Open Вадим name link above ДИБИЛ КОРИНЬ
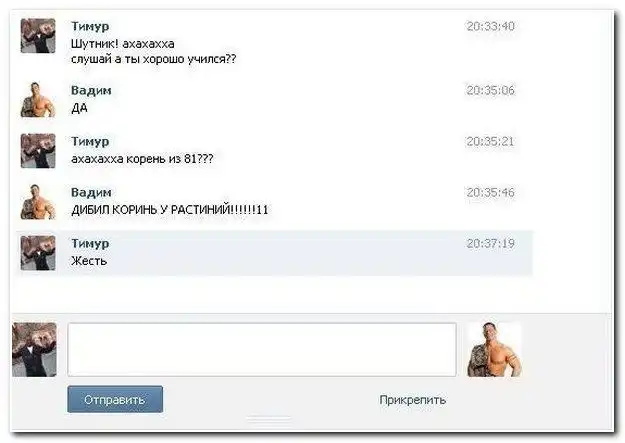The width and height of the screenshot is (625, 443). click(91, 192)
